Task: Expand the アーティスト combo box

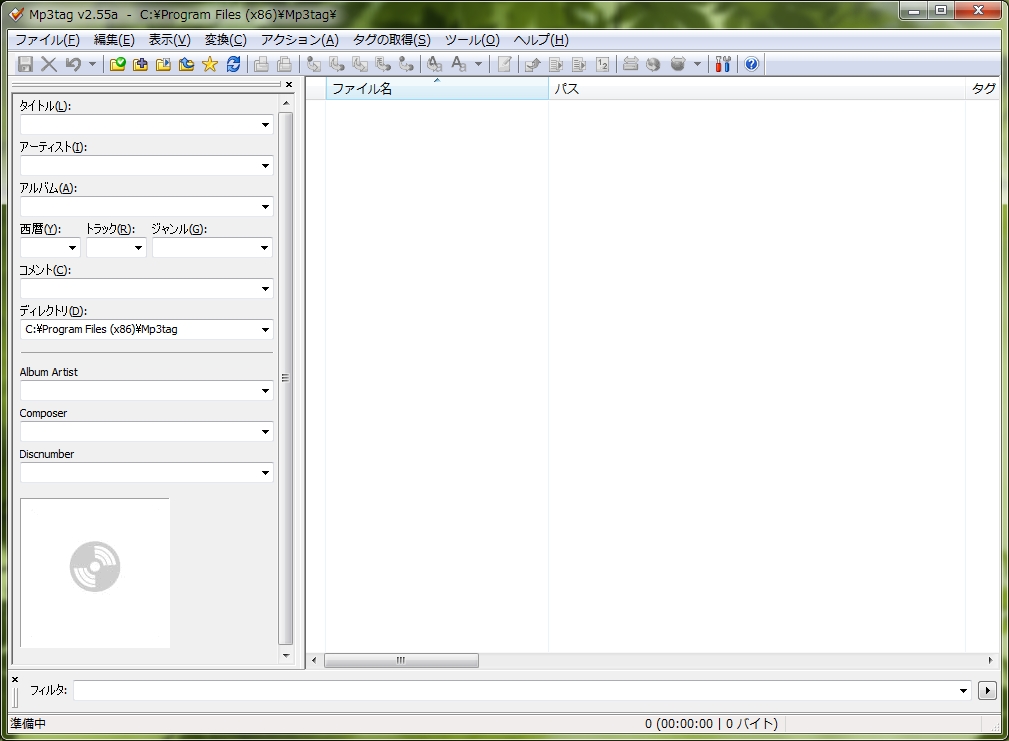Action: (265, 166)
